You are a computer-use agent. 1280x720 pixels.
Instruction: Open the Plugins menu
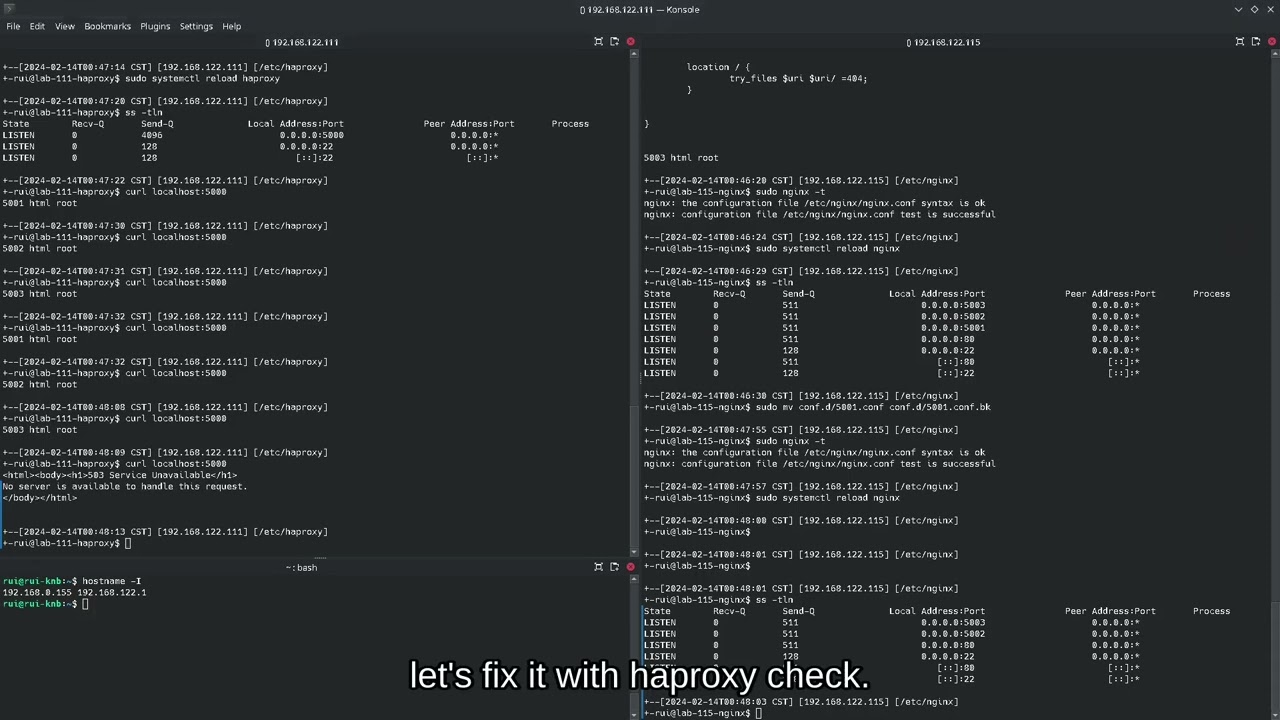click(x=155, y=26)
